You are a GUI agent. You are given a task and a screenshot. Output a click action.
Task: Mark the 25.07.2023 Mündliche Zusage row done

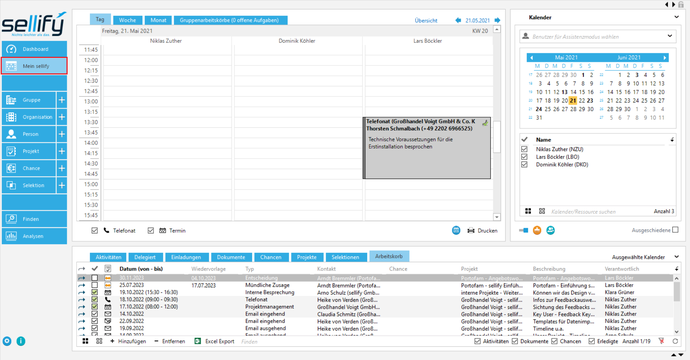point(94,285)
